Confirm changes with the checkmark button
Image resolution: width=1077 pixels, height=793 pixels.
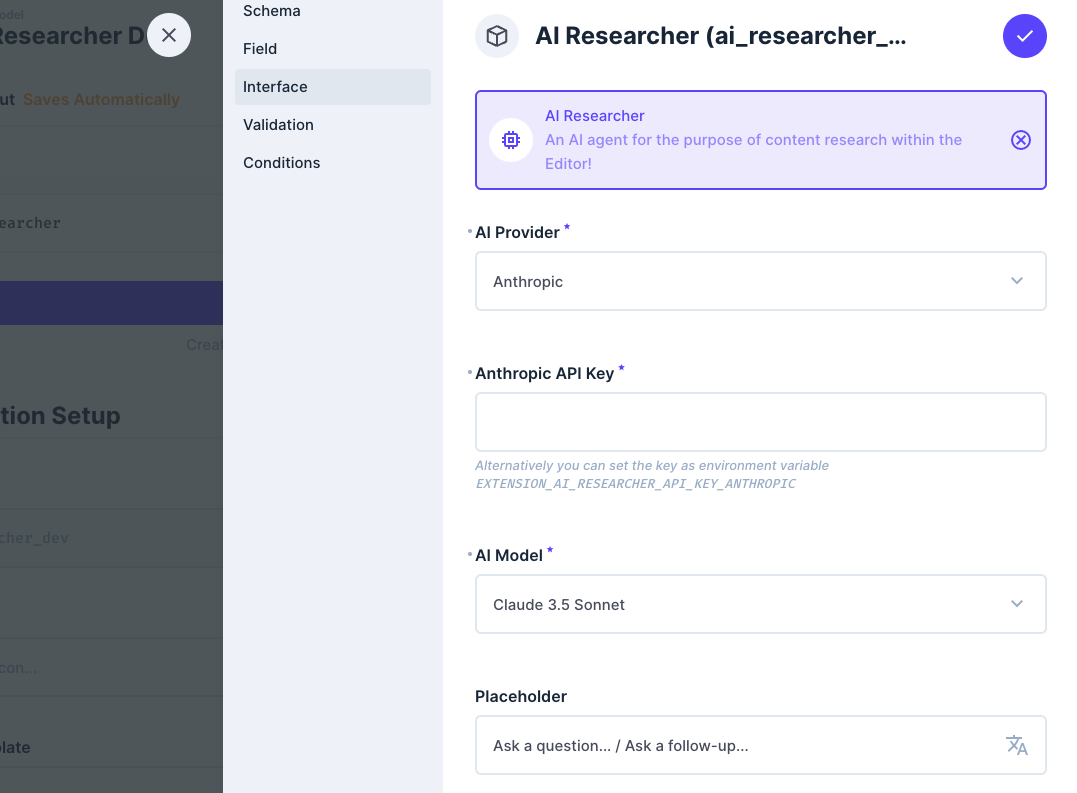tap(1024, 36)
